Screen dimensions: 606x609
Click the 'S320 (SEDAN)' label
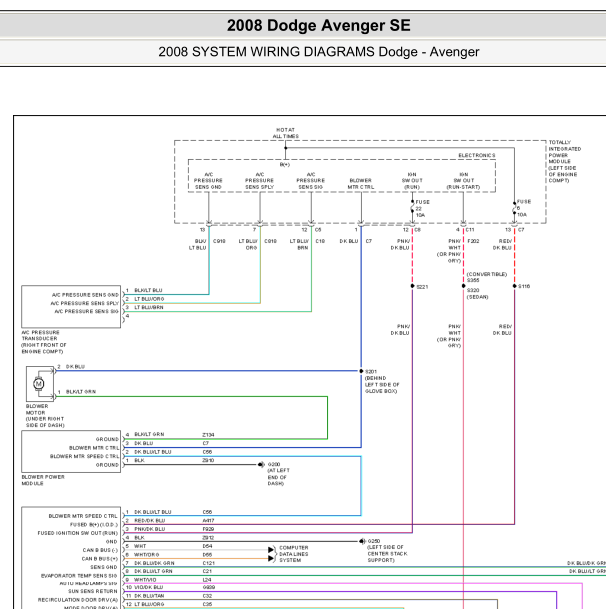(477, 294)
